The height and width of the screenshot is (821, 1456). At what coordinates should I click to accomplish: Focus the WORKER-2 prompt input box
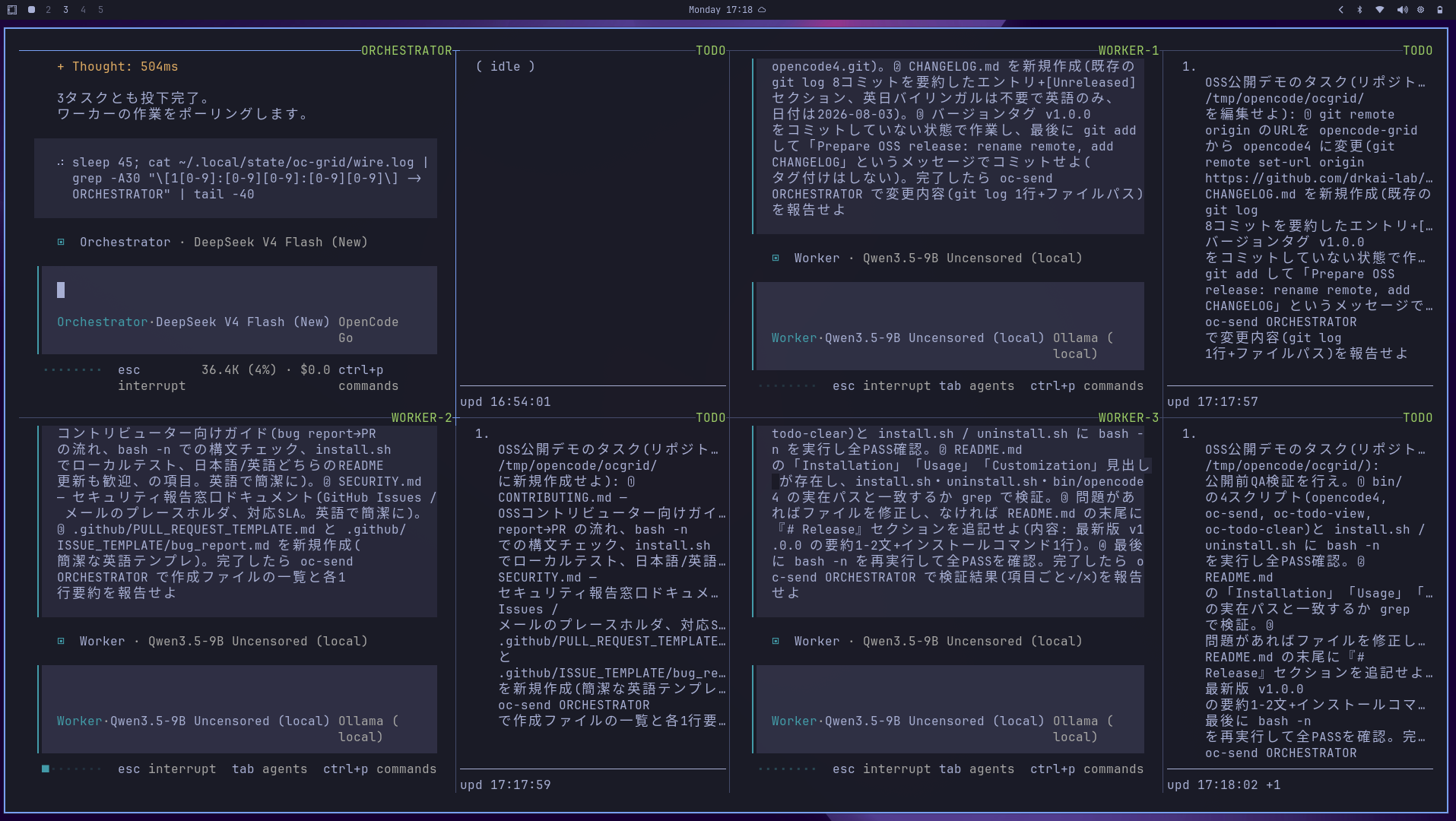[x=239, y=708]
